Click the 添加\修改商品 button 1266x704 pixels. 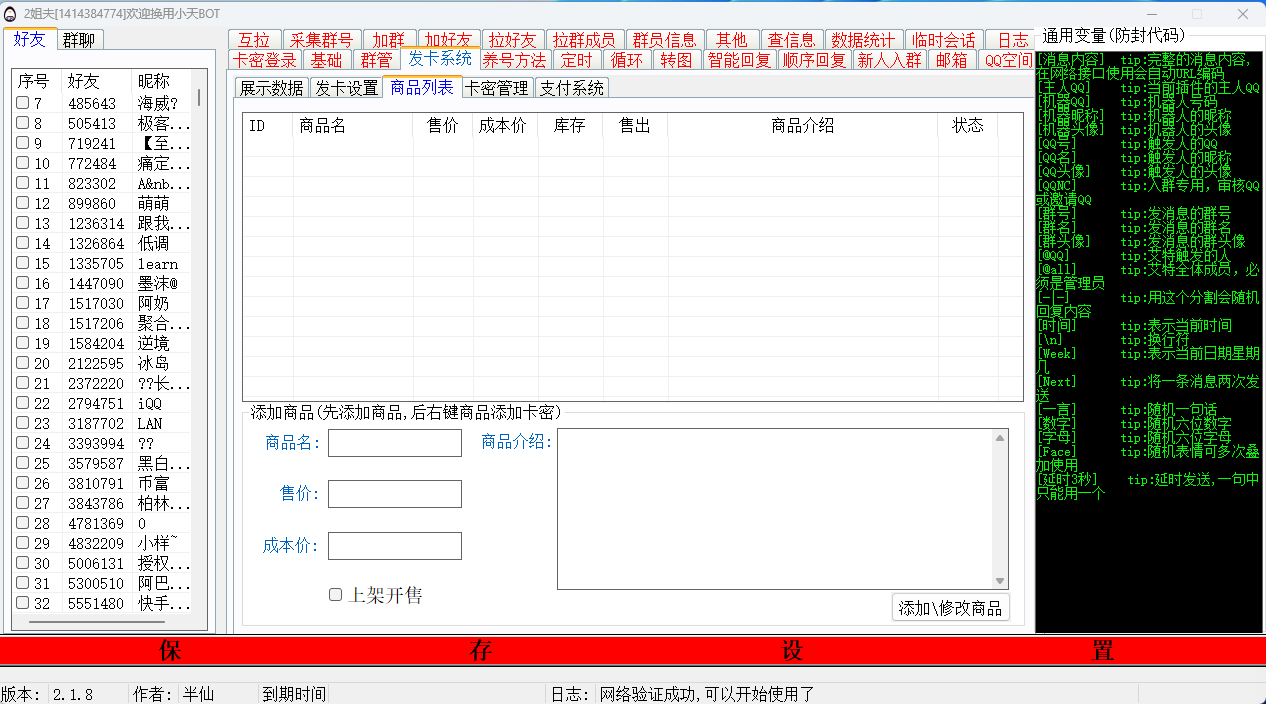pyautogui.click(x=950, y=608)
